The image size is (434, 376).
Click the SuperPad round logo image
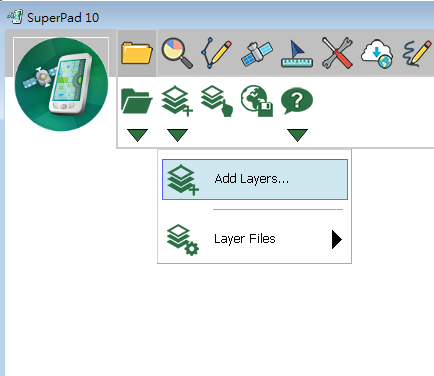[61, 84]
